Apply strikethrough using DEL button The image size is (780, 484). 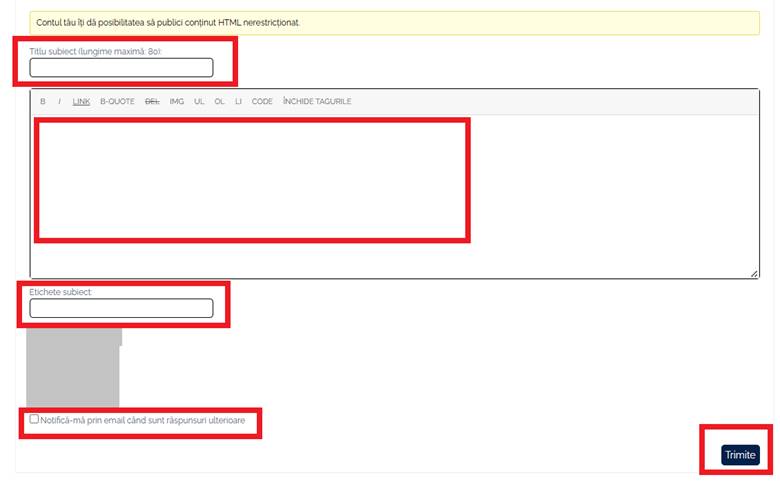pyautogui.click(x=152, y=102)
